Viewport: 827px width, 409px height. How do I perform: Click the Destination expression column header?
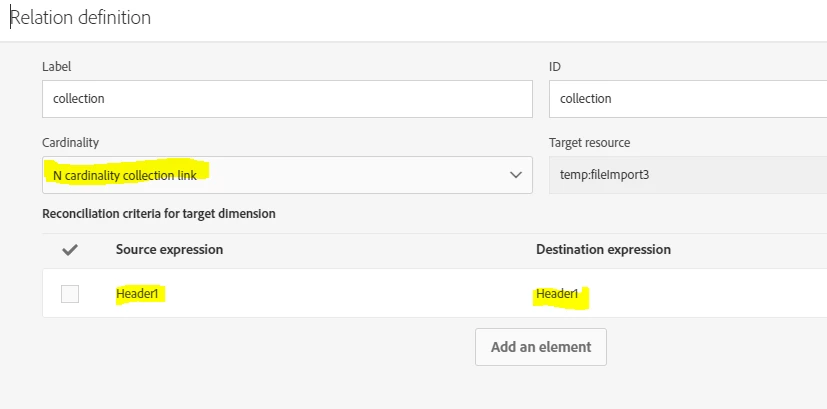(603, 249)
